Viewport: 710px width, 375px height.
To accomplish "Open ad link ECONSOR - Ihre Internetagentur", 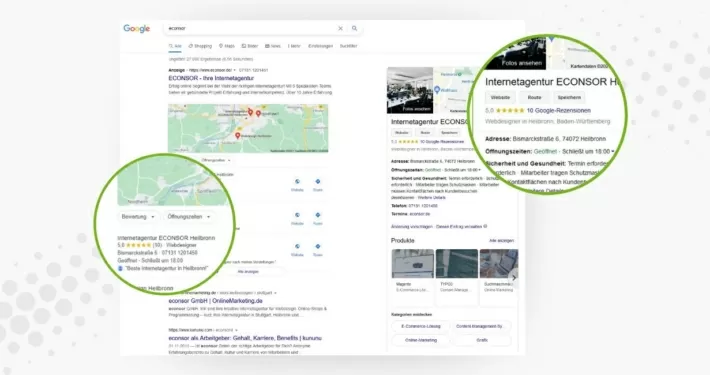I will point(211,78).
